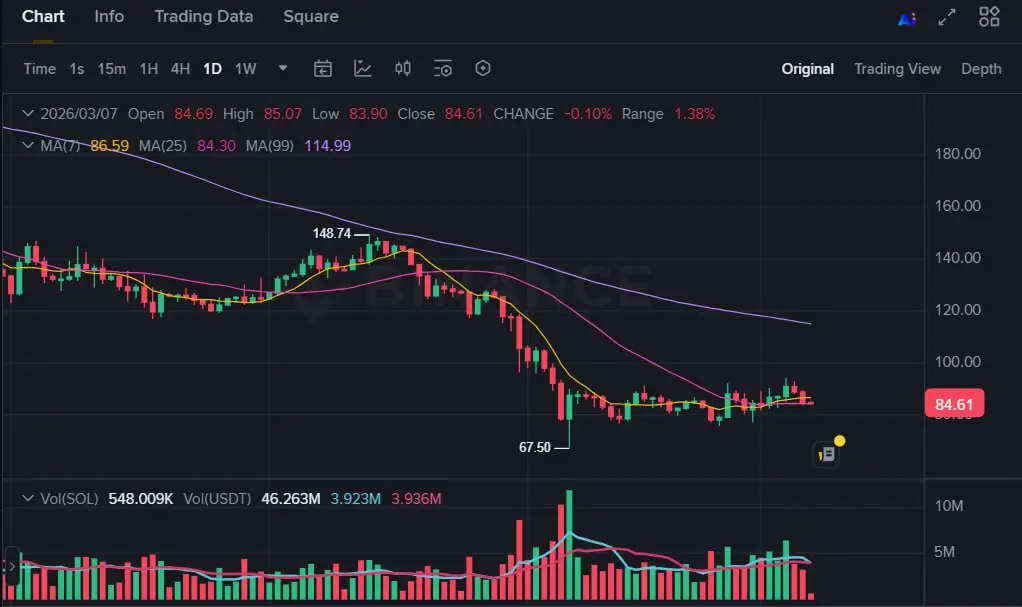Open the technical indicators line-chart icon
Image resolution: width=1022 pixels, height=607 pixels.
pos(363,69)
